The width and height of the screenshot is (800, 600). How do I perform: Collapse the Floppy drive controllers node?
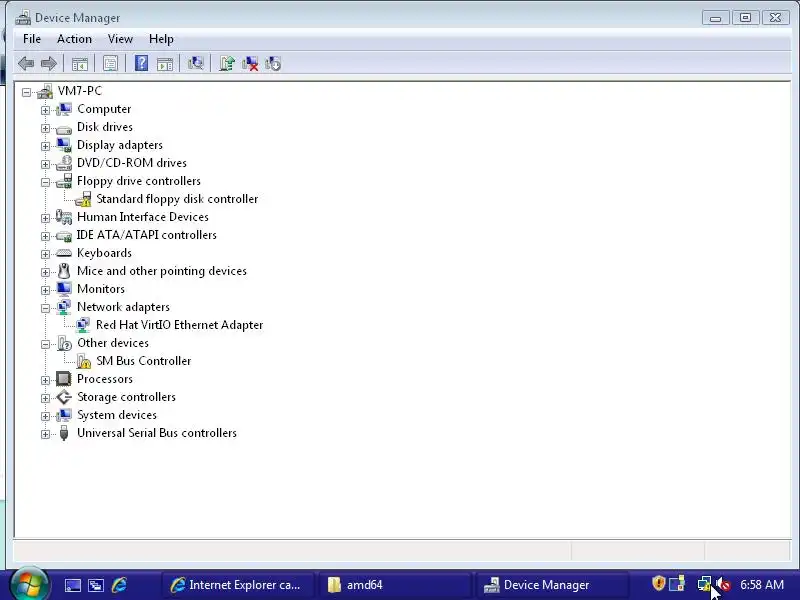click(45, 182)
